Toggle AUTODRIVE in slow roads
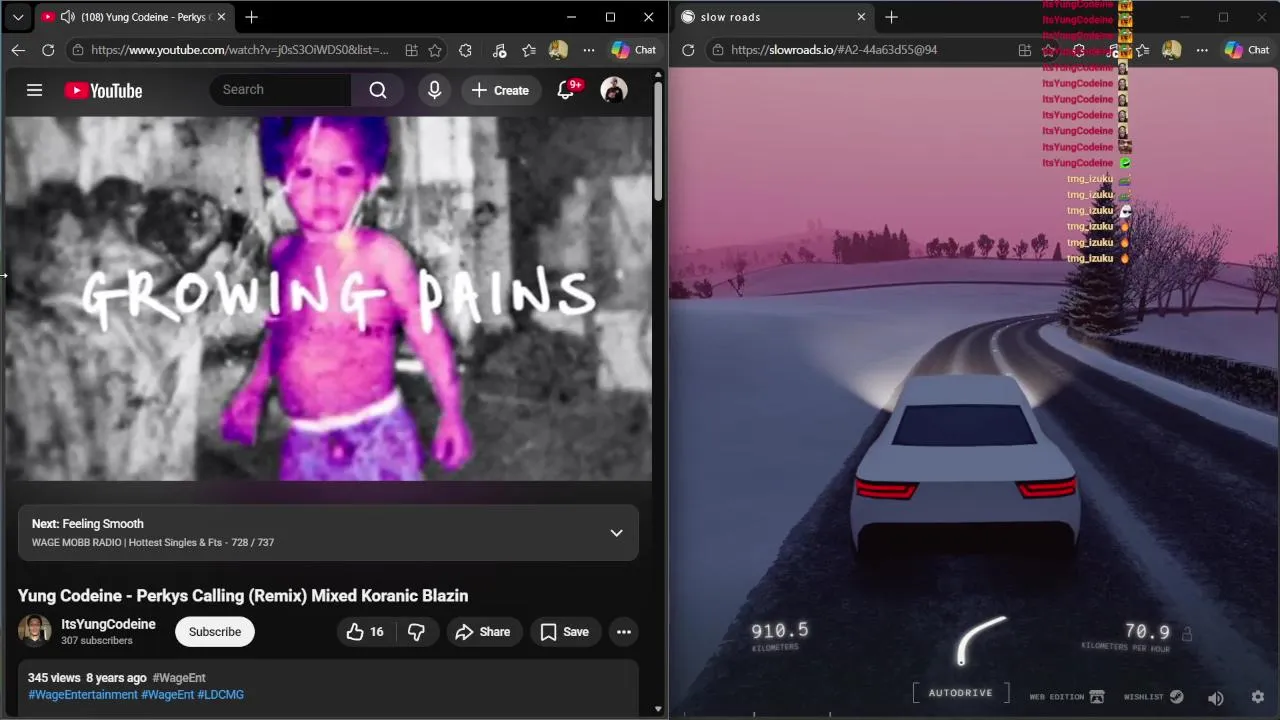 pyautogui.click(x=961, y=693)
